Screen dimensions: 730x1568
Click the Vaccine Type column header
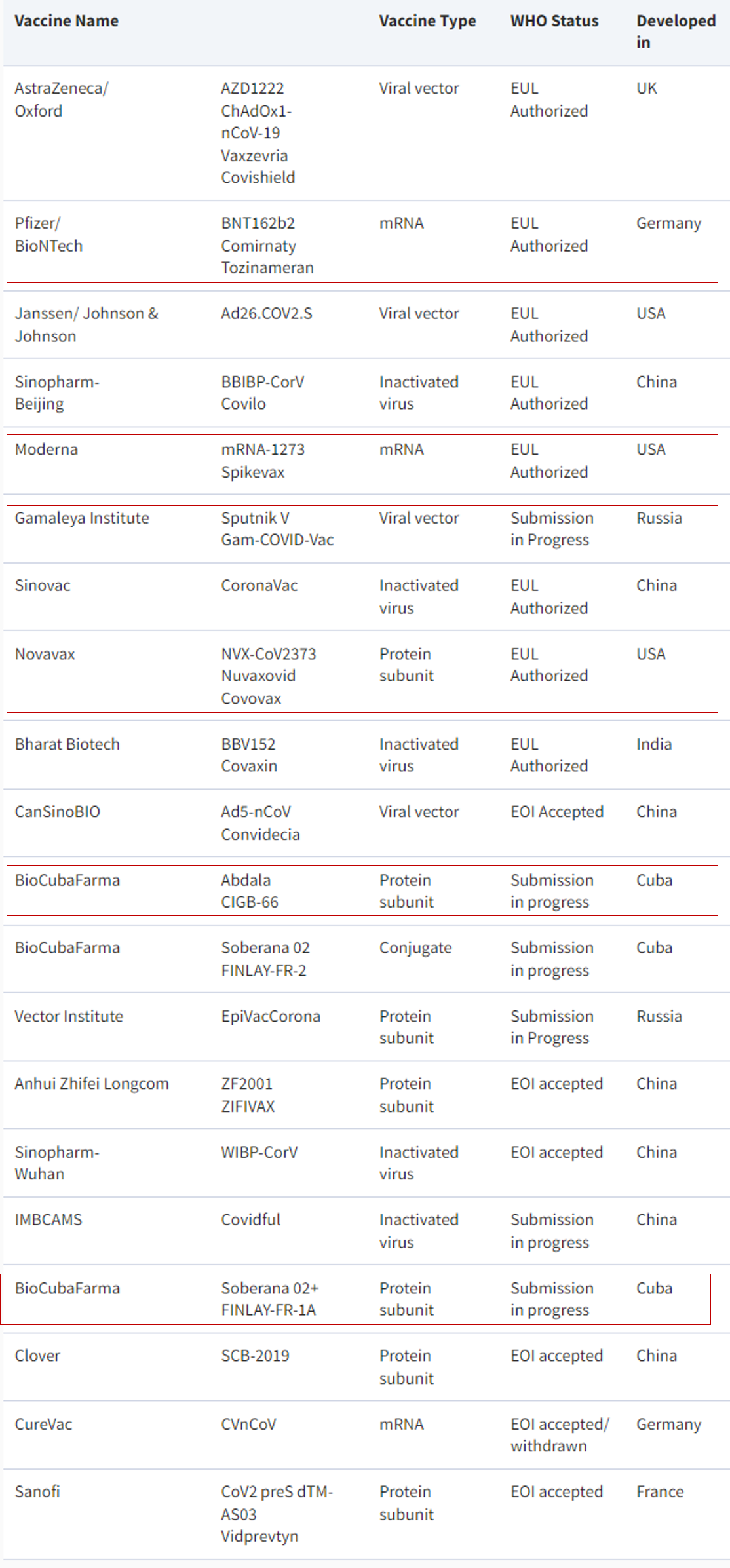click(x=427, y=21)
